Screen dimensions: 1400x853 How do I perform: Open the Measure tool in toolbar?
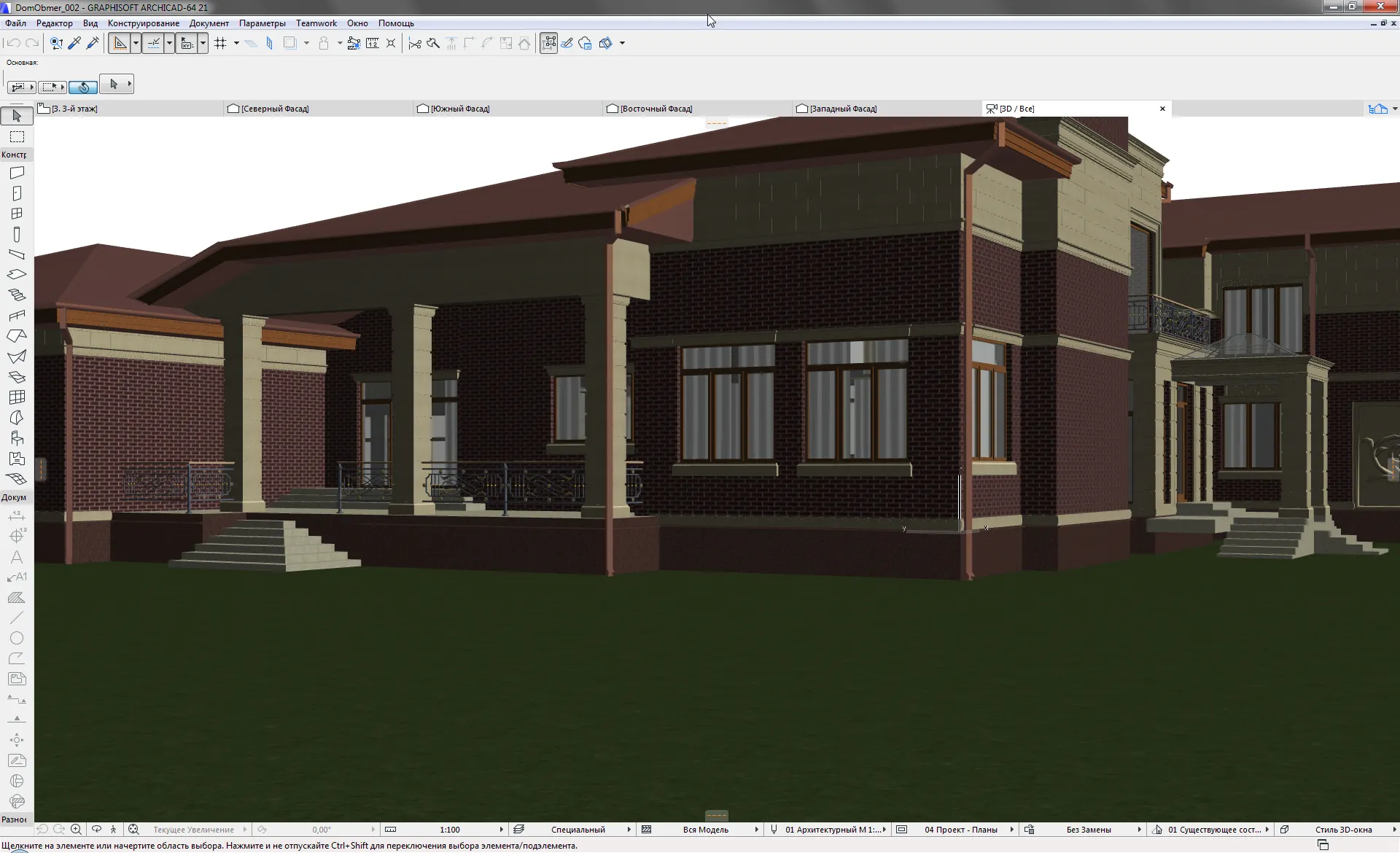point(372,43)
